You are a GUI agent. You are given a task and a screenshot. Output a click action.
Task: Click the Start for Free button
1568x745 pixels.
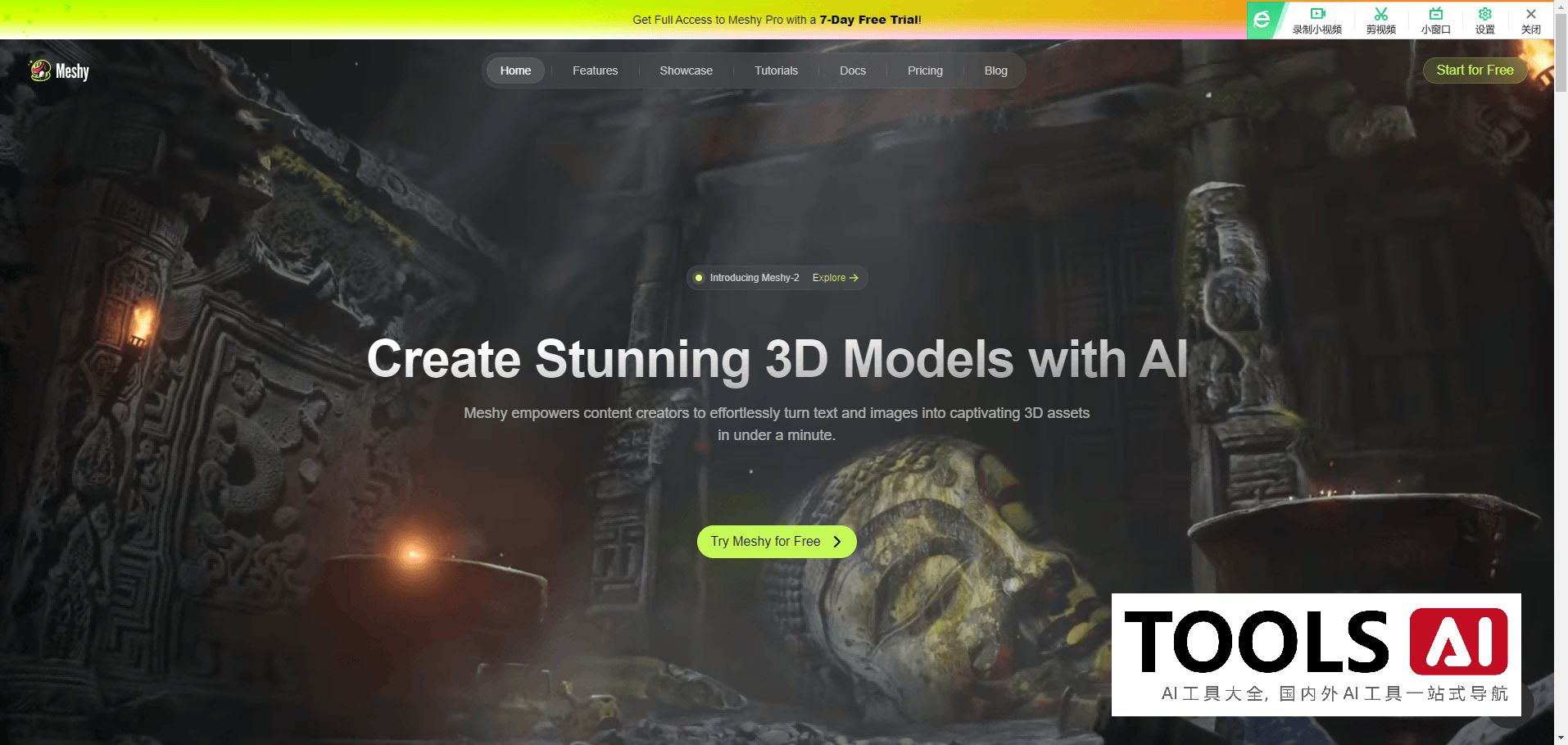point(1475,70)
